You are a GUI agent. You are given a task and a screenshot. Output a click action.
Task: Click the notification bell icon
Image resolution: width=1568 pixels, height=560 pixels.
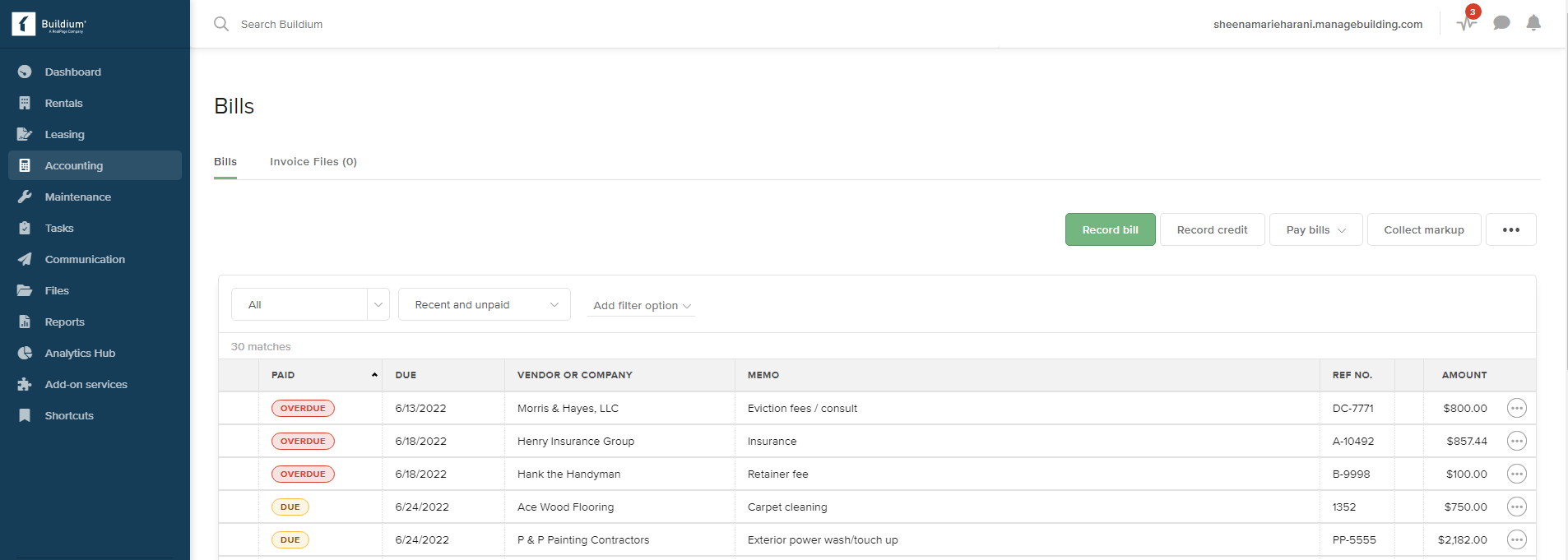1533,23
